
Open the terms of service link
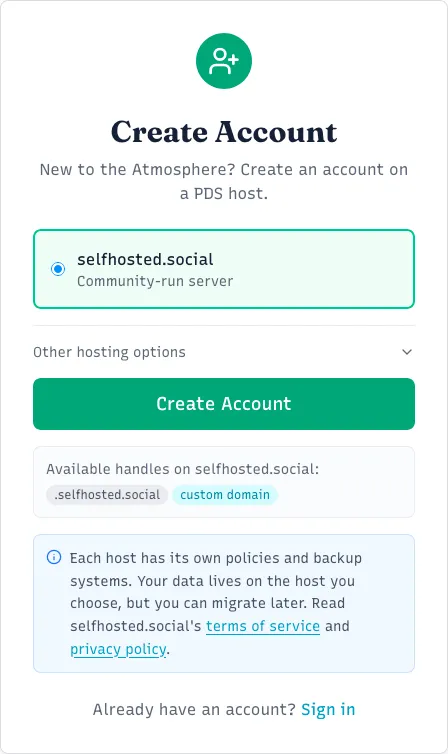[263, 626]
